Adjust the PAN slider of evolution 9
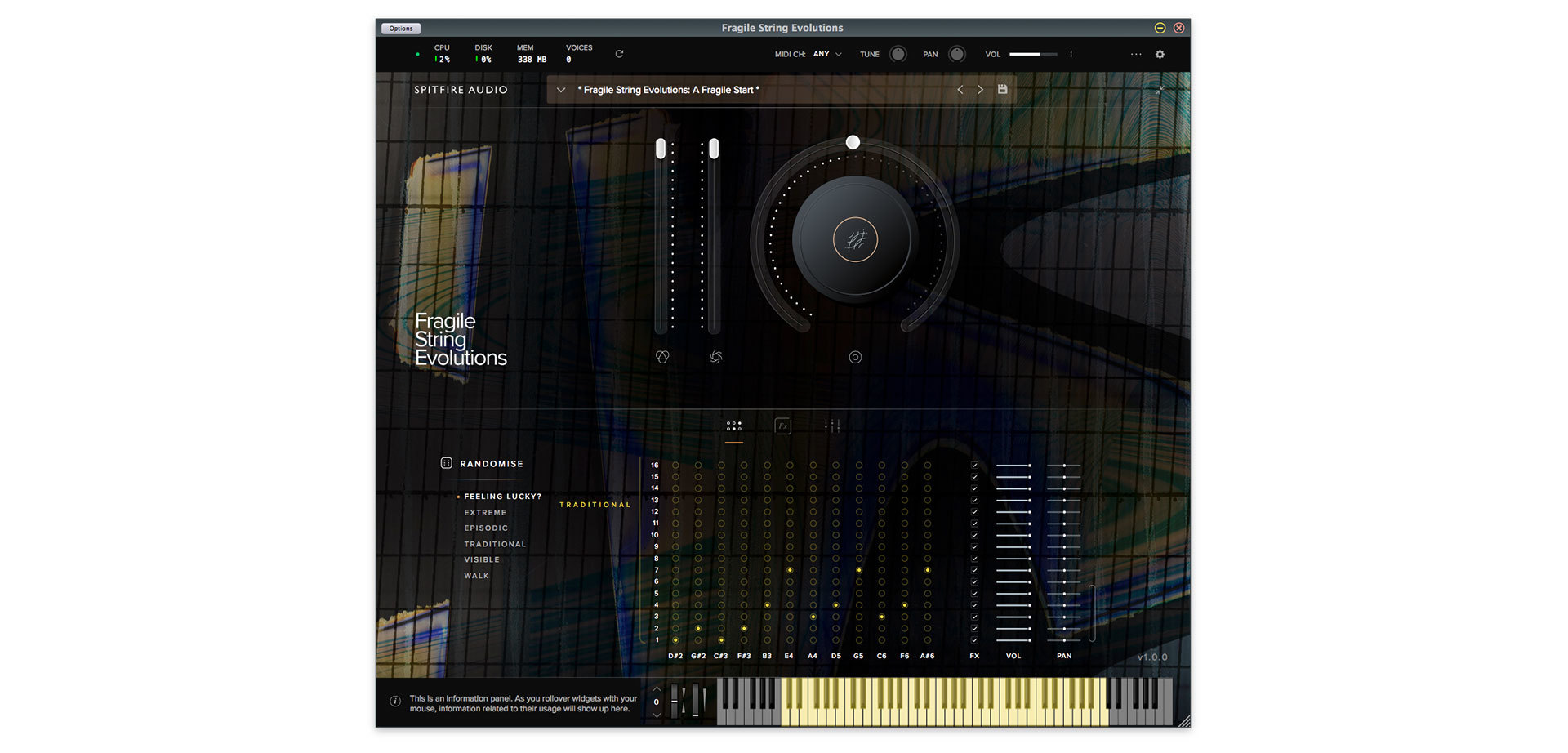This screenshot has height=753, width=1568. [1064, 547]
